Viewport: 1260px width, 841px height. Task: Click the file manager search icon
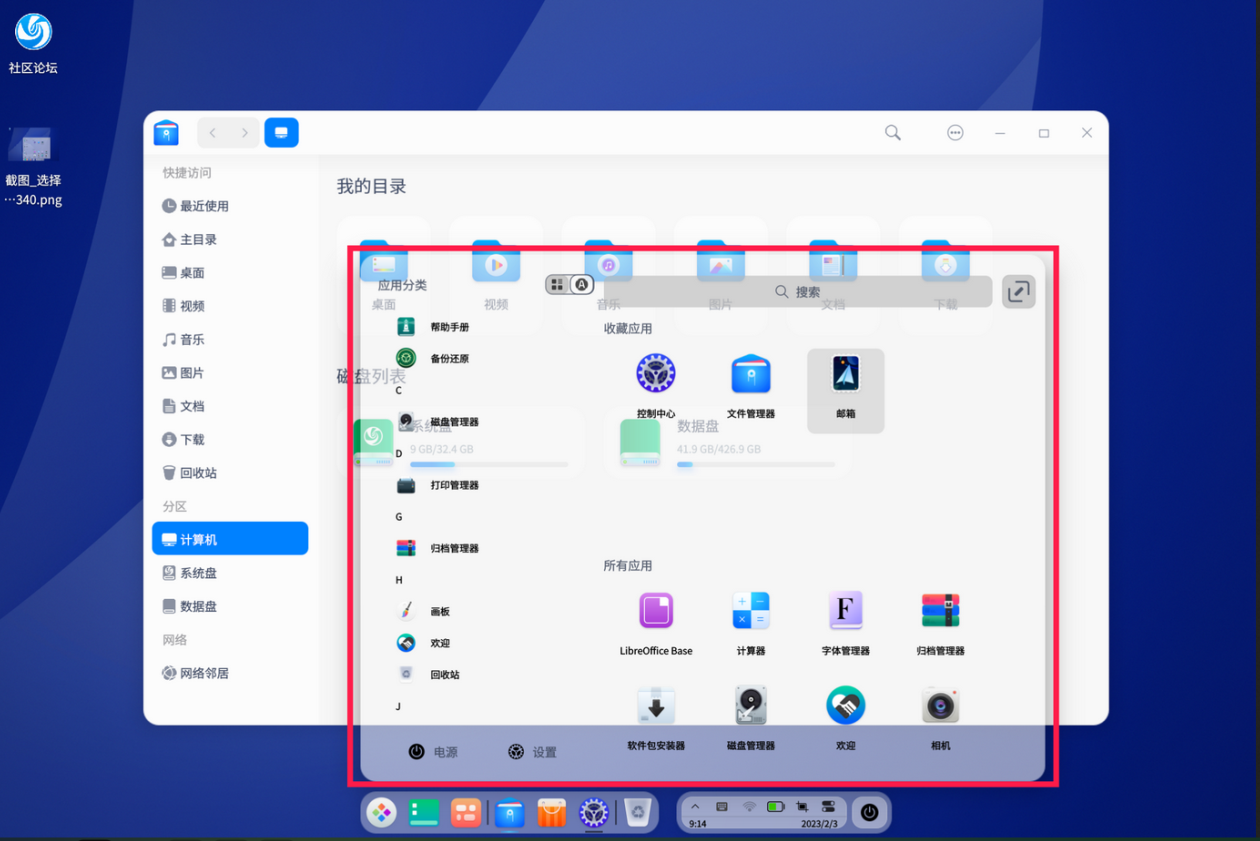[893, 133]
